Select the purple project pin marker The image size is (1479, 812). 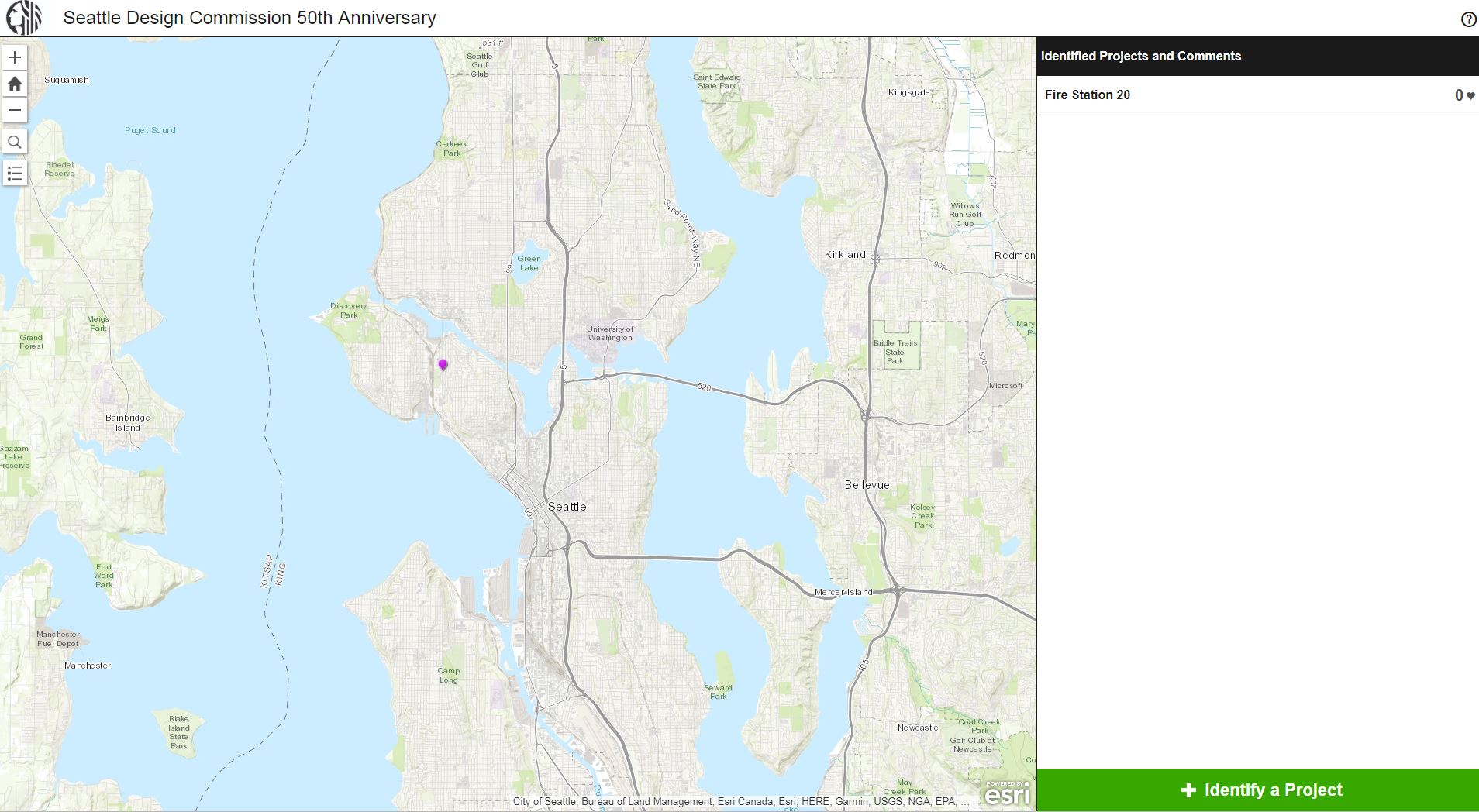443,364
